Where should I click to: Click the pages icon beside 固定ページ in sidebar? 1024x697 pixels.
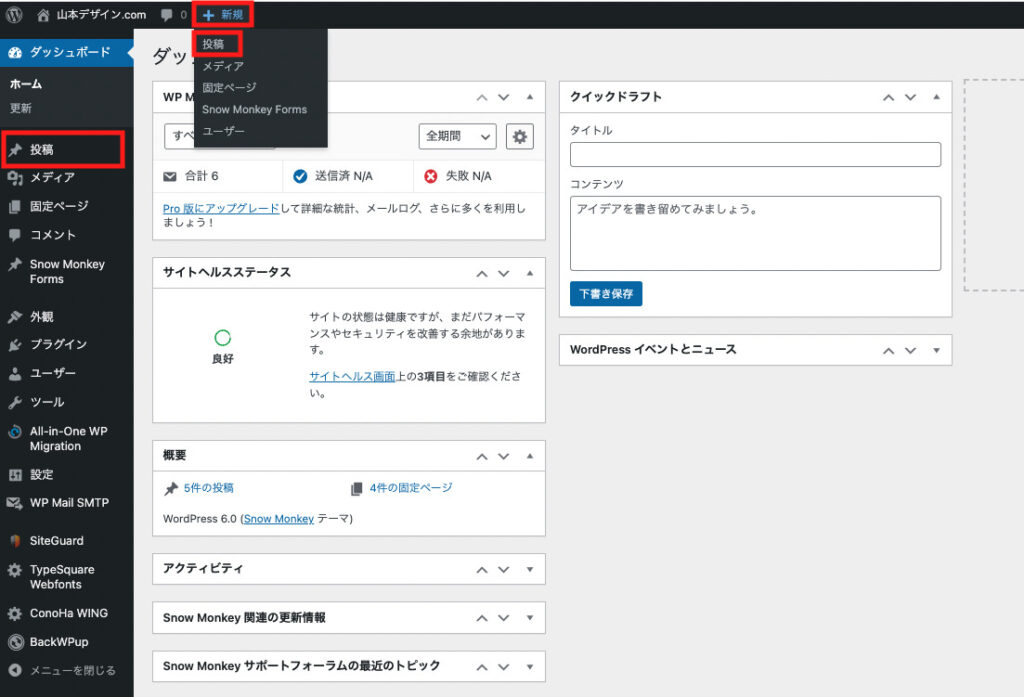[x=15, y=206]
